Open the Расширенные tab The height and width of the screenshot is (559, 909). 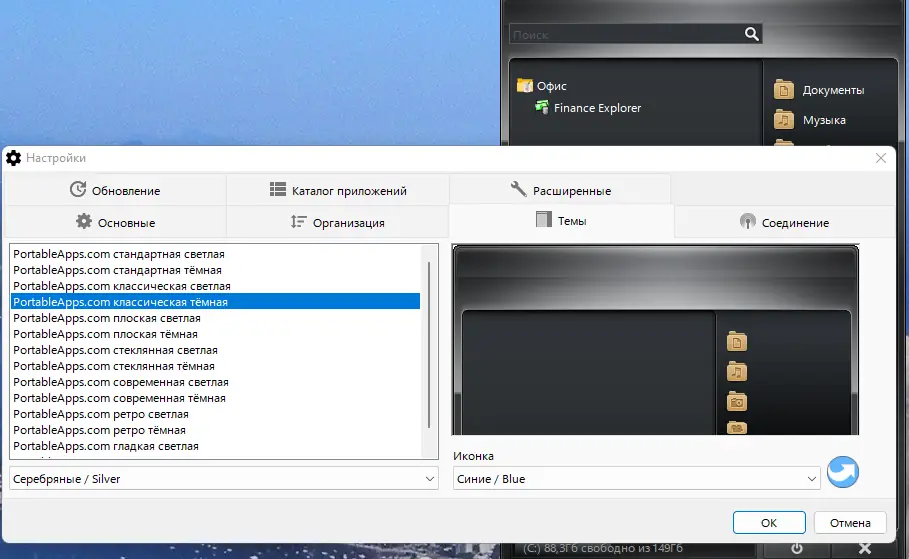560,190
